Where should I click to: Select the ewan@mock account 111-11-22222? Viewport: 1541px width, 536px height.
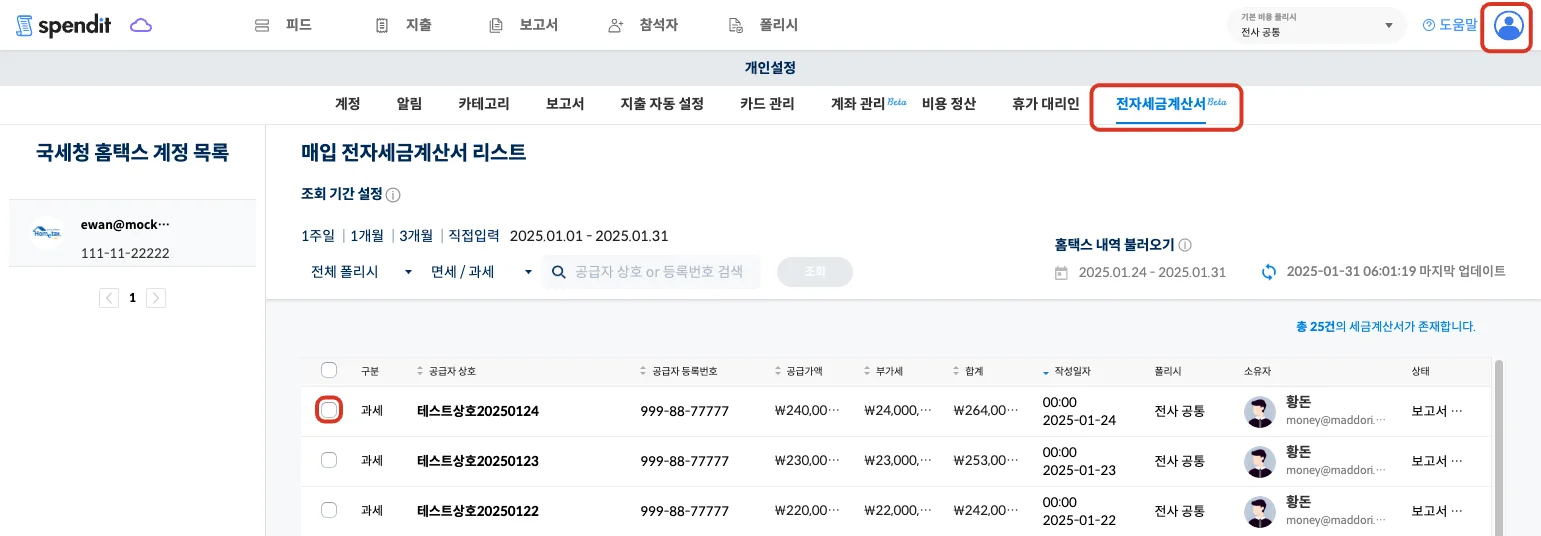[132, 233]
